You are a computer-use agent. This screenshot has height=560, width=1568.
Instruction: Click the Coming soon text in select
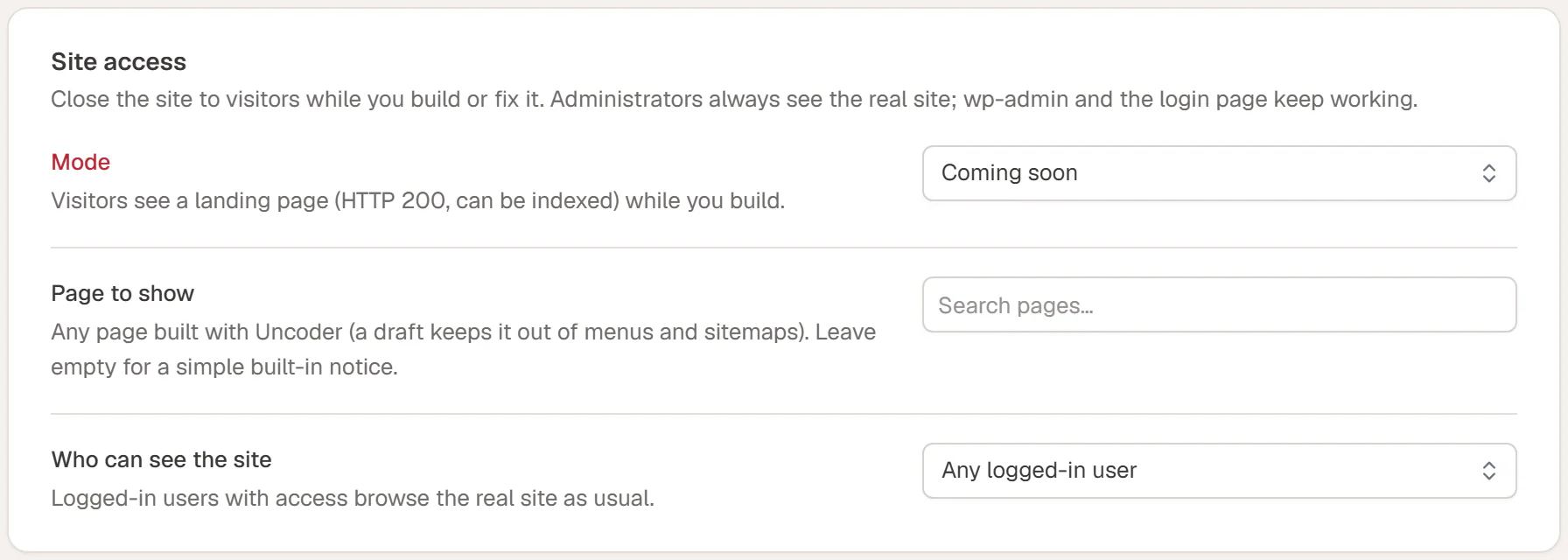(1009, 173)
